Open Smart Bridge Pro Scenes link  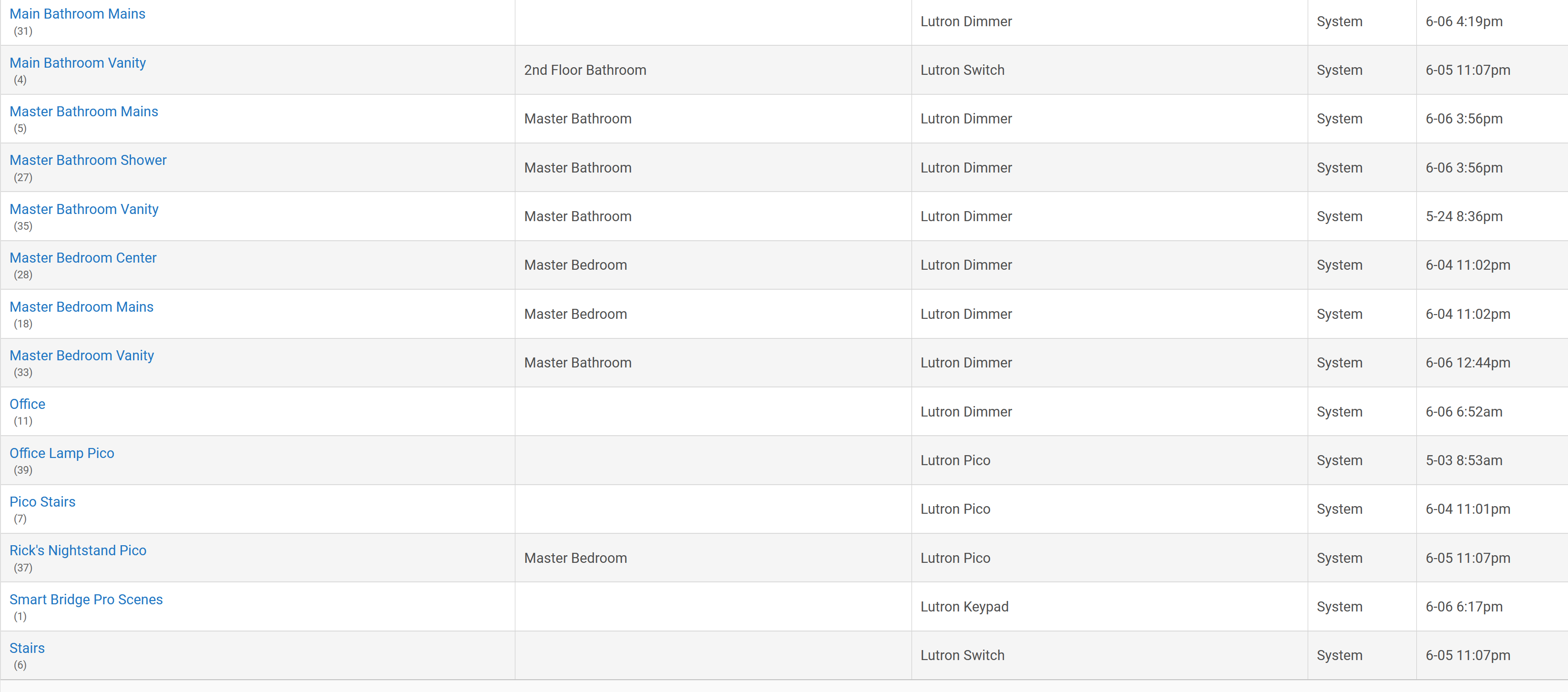86,600
